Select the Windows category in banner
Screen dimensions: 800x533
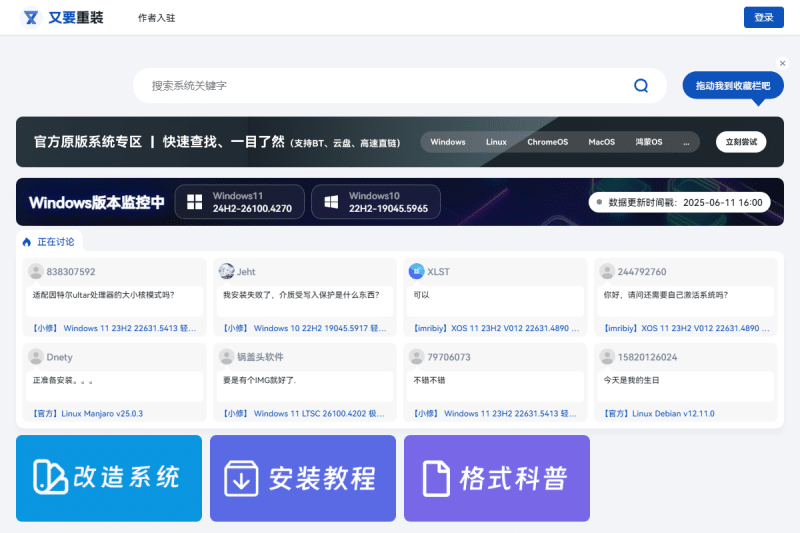pos(447,142)
